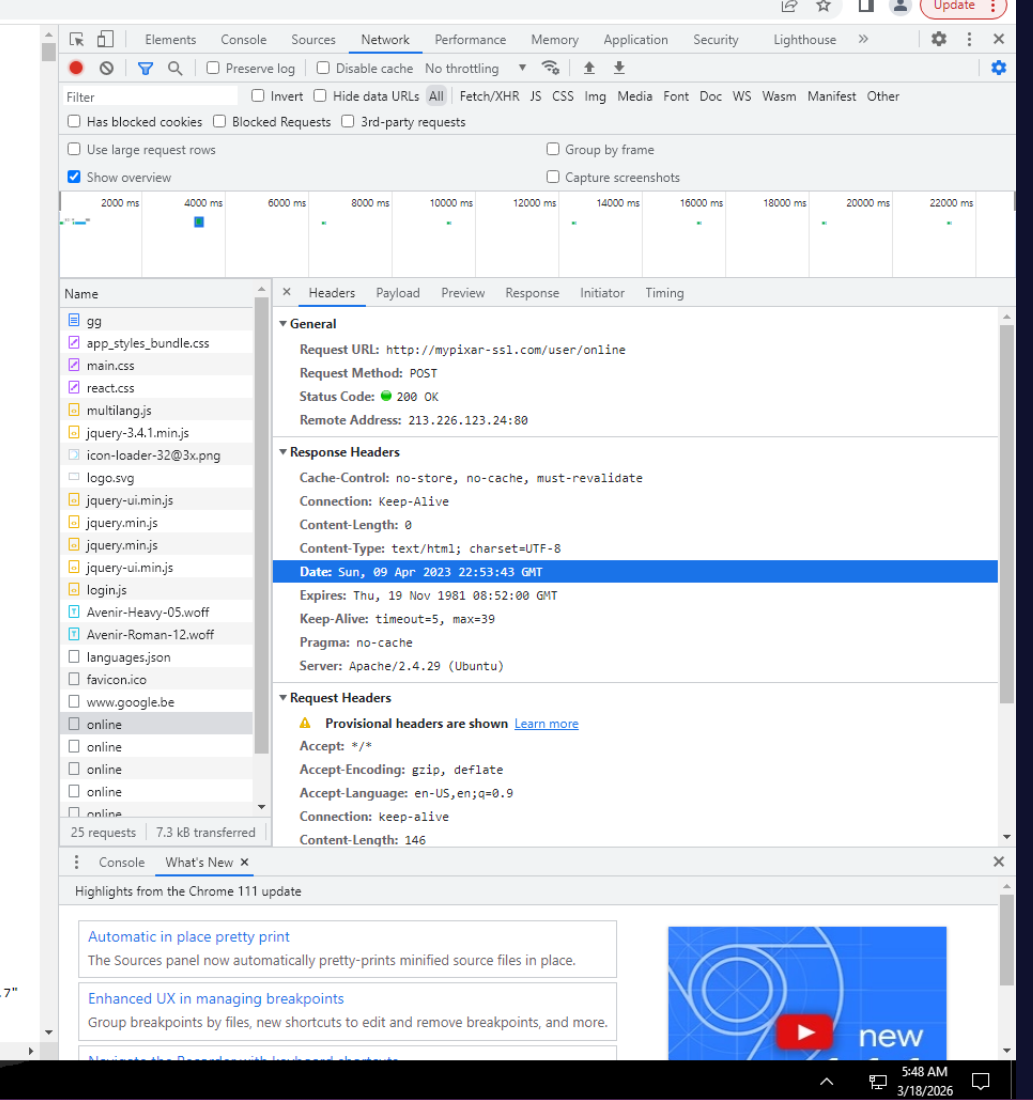Clear the network log
The width and height of the screenshot is (1033, 1100).
pos(106,68)
